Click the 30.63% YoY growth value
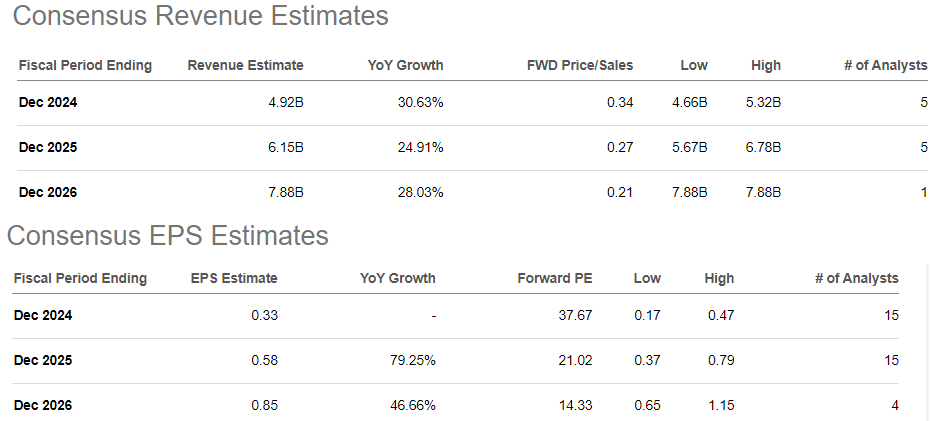The width and height of the screenshot is (932, 421). click(420, 101)
